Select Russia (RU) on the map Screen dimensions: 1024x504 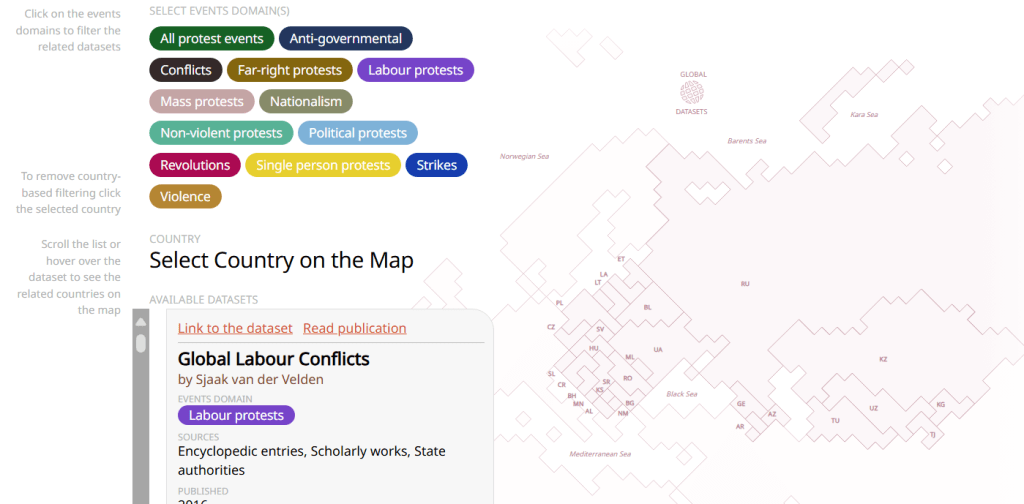tap(745, 284)
